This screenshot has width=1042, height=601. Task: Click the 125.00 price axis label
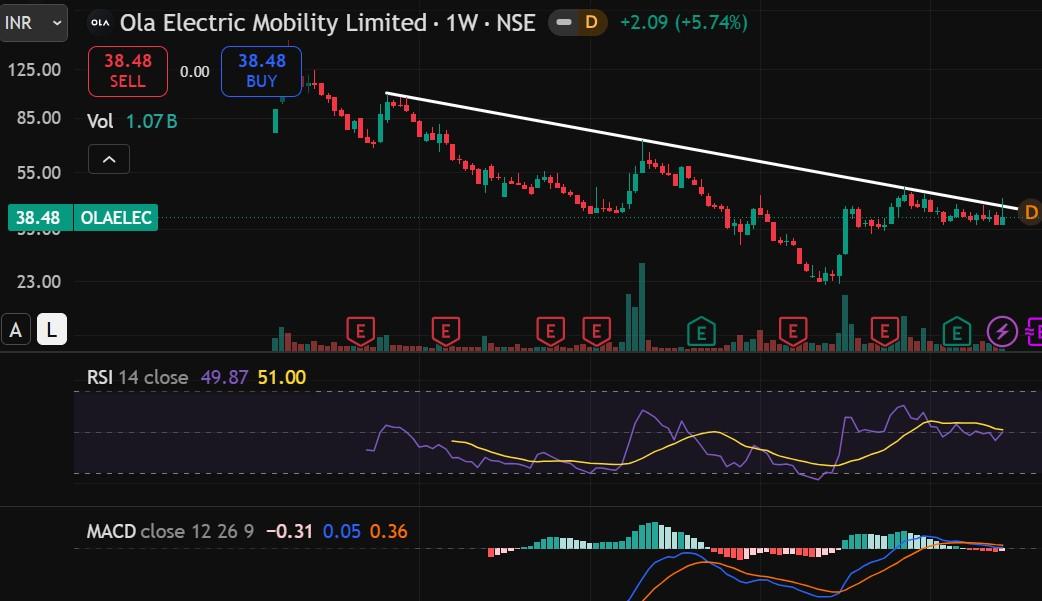point(34,70)
